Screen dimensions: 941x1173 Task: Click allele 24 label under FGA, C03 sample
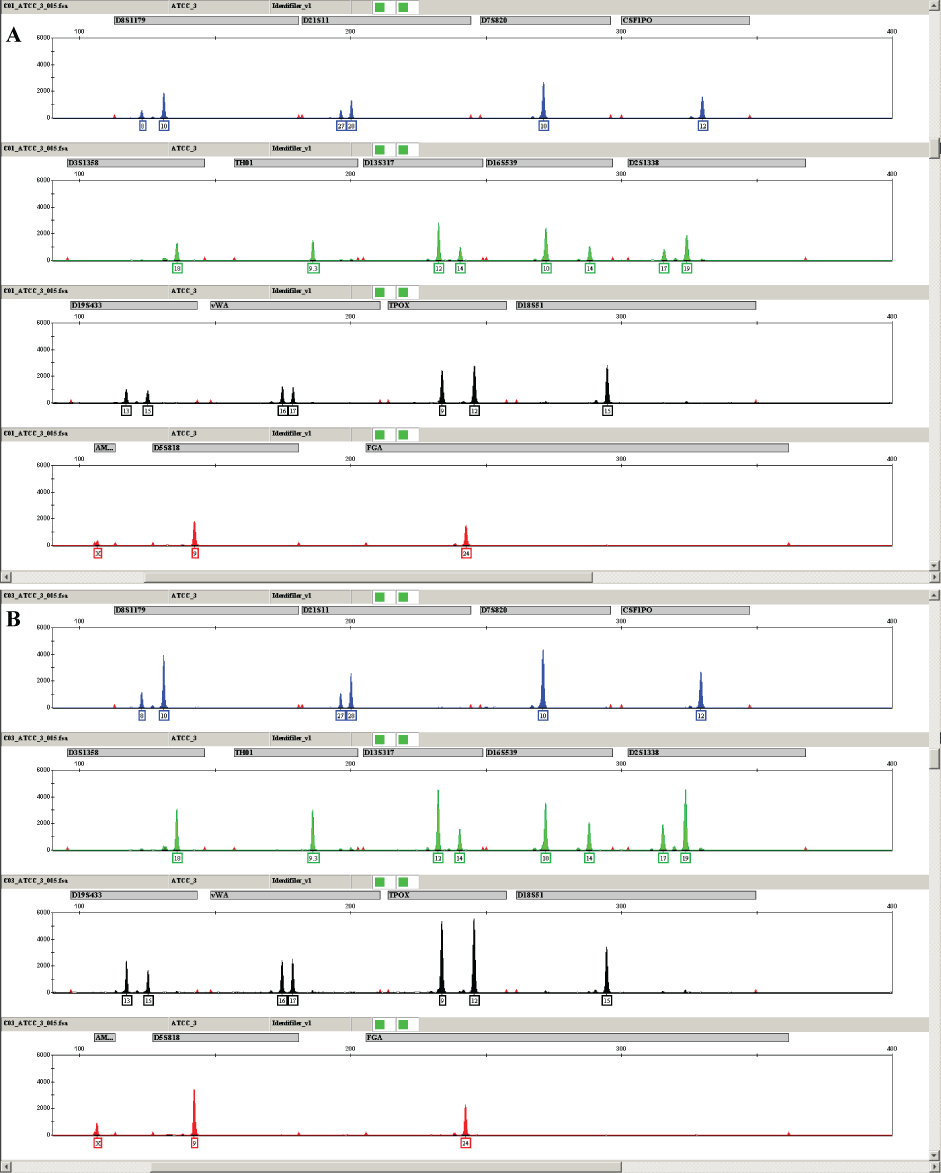pyautogui.click(x=465, y=1143)
